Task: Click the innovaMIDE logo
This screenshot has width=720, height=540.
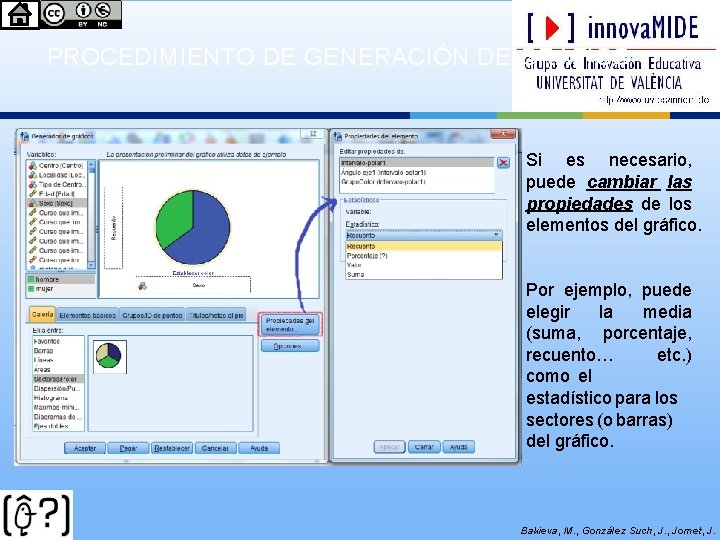Action: [x=615, y=55]
